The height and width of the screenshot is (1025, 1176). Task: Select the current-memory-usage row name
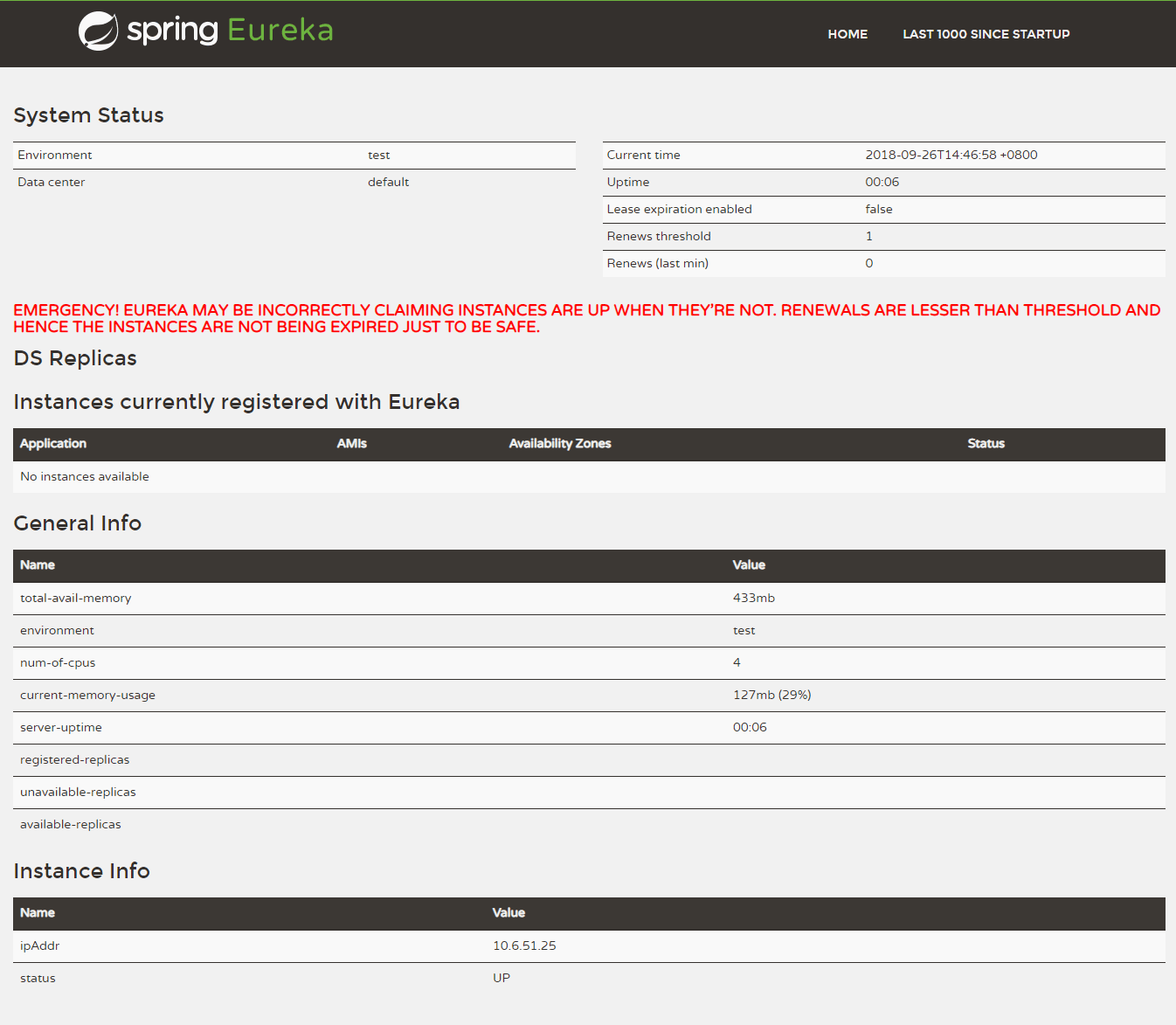coord(87,696)
